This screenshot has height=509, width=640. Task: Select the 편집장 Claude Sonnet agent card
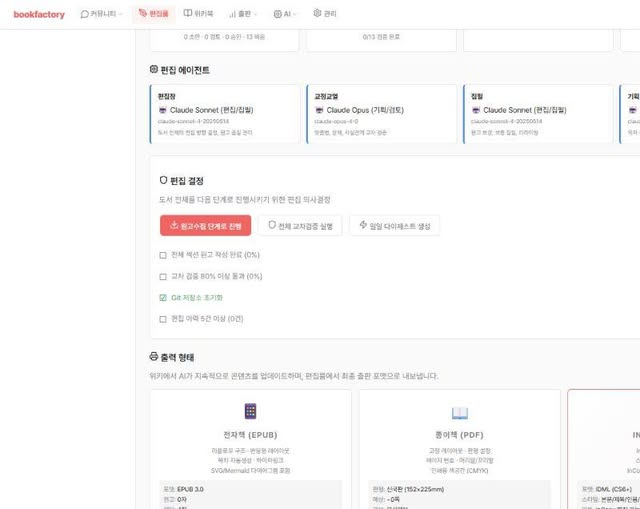tap(224, 114)
